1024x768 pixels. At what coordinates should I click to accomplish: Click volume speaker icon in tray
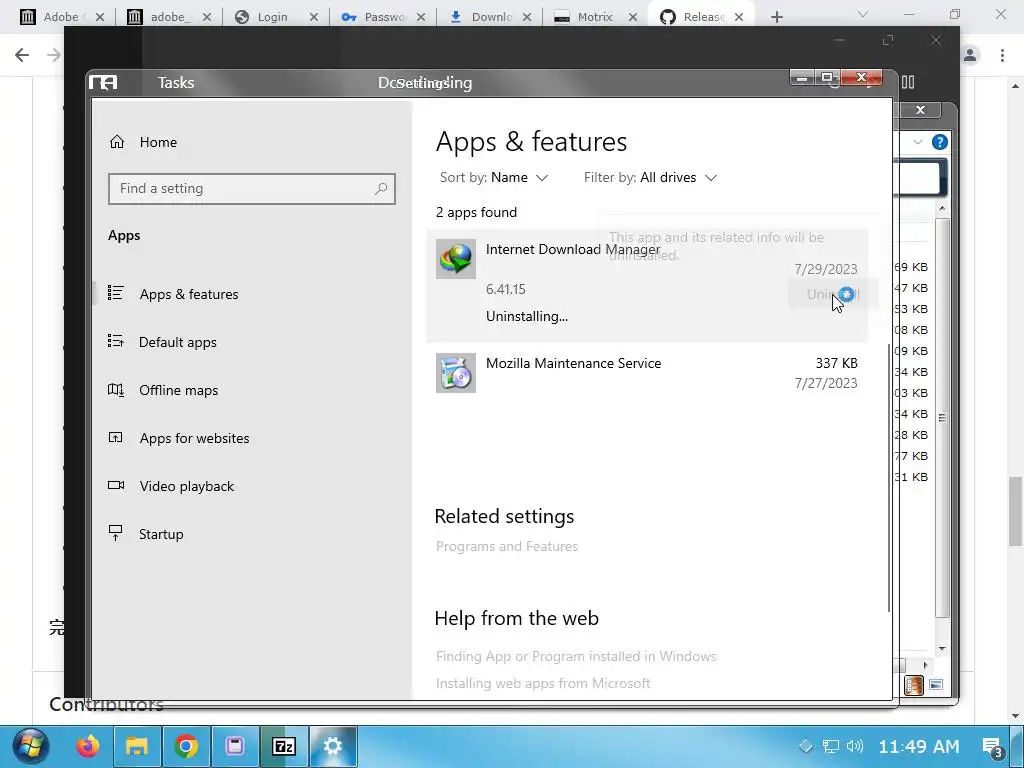[855, 746]
